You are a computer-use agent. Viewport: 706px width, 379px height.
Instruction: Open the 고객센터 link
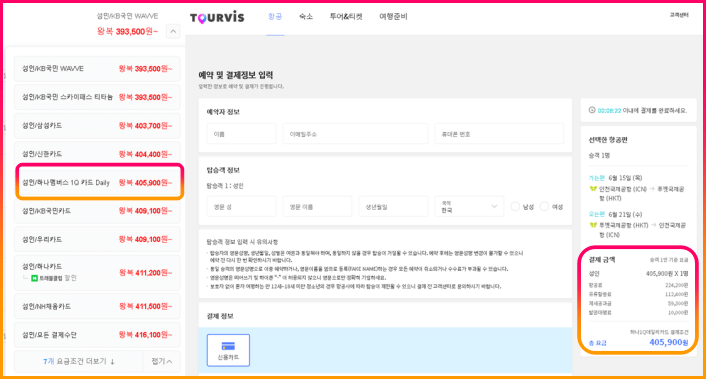point(679,15)
